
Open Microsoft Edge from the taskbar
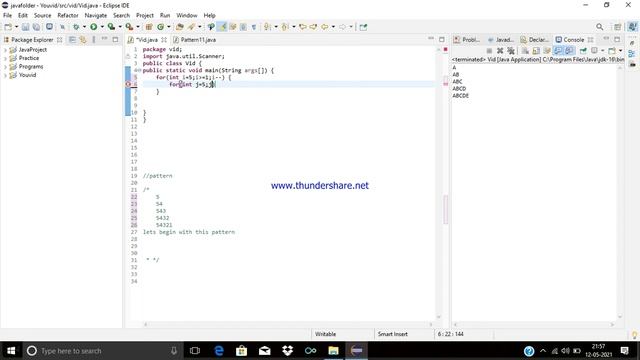coord(219,351)
